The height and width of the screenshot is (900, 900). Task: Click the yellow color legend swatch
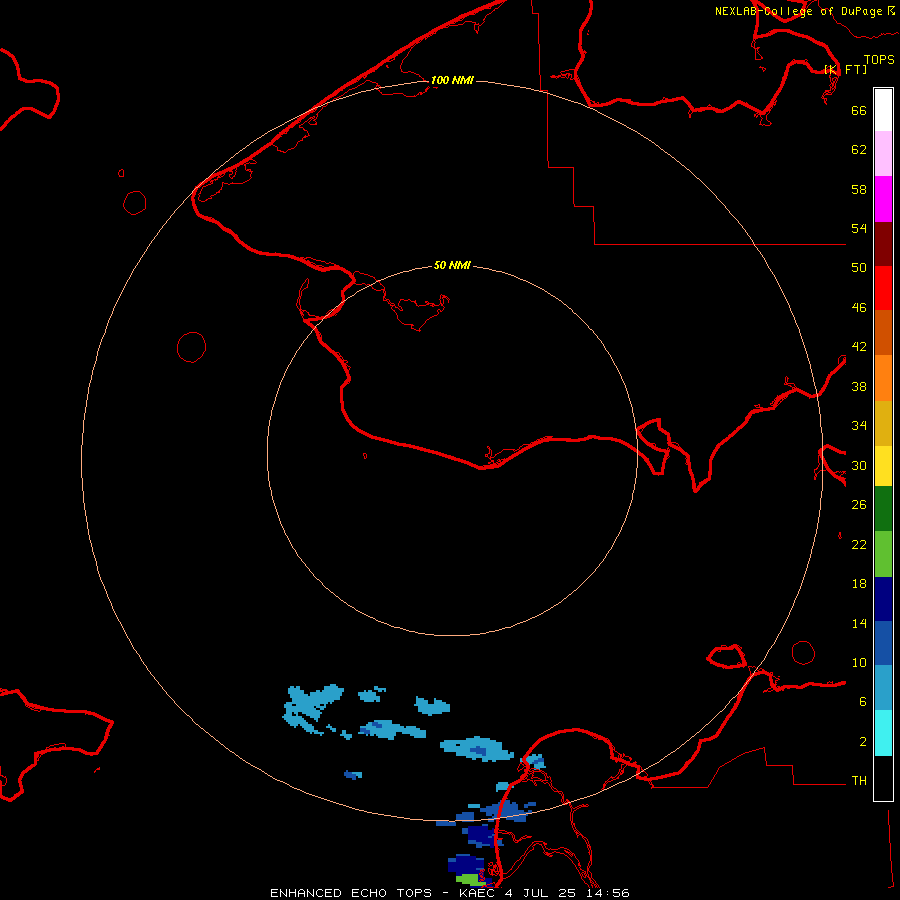(x=883, y=466)
